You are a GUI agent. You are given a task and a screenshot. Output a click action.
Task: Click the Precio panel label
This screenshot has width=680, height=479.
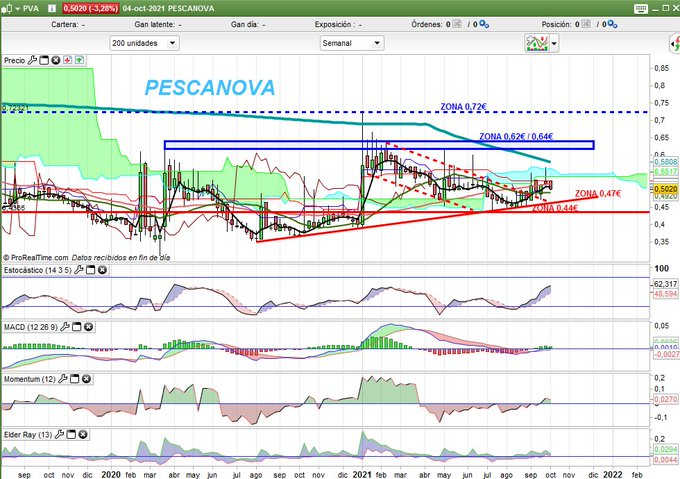[14, 60]
